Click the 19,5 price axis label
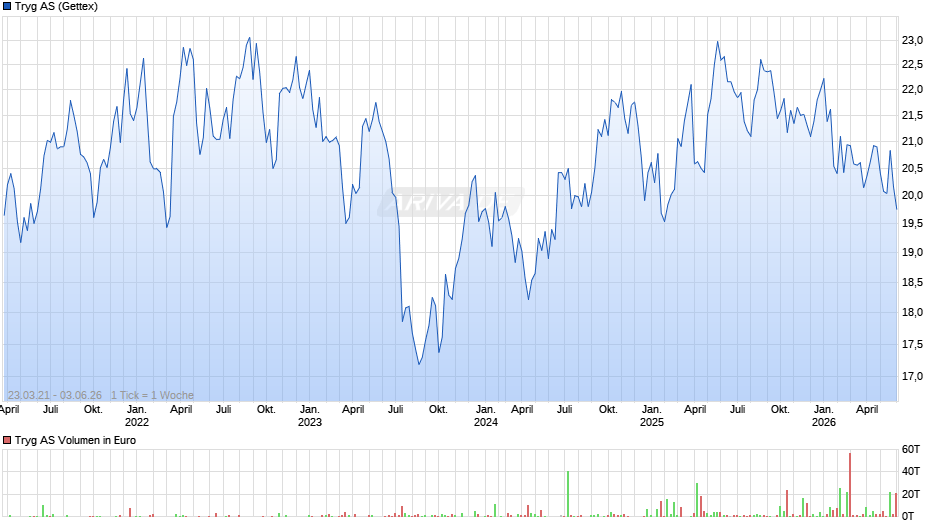 pos(912,224)
